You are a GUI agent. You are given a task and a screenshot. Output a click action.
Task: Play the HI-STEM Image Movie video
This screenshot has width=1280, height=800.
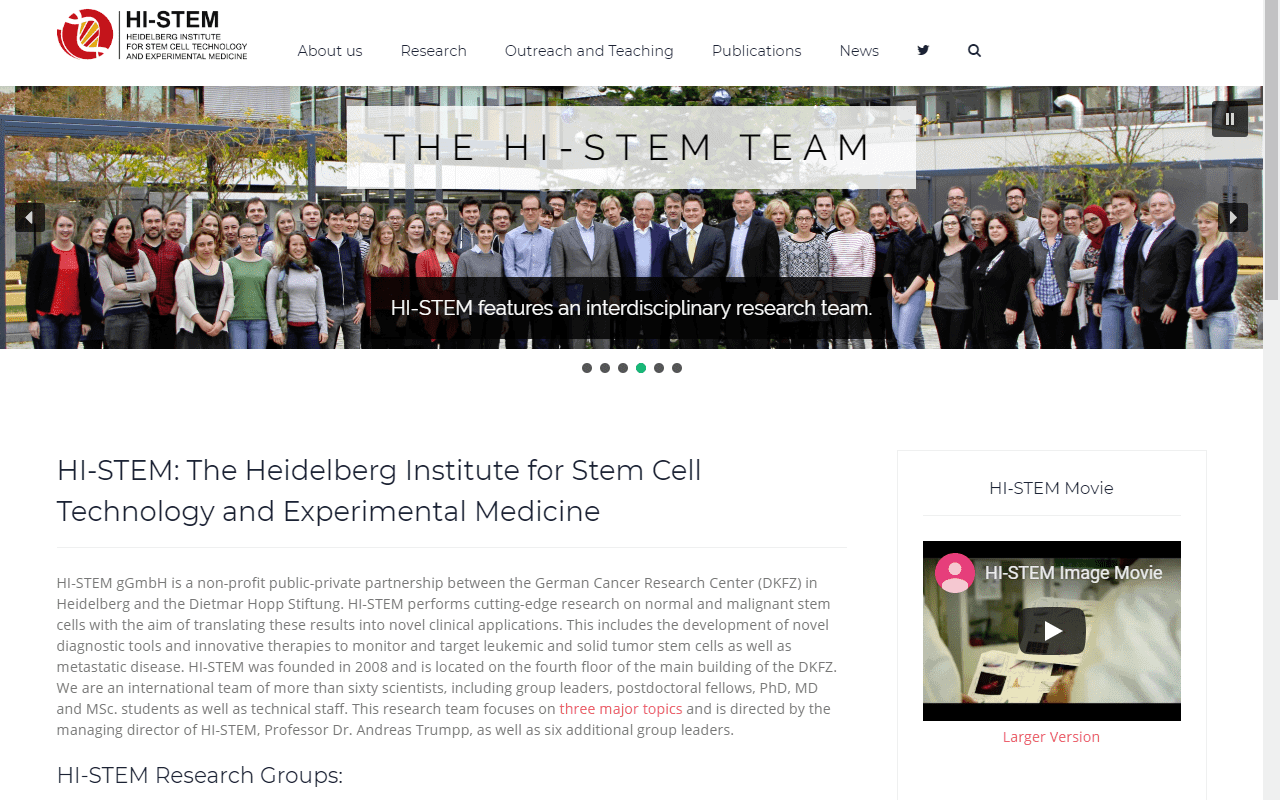pos(1052,631)
